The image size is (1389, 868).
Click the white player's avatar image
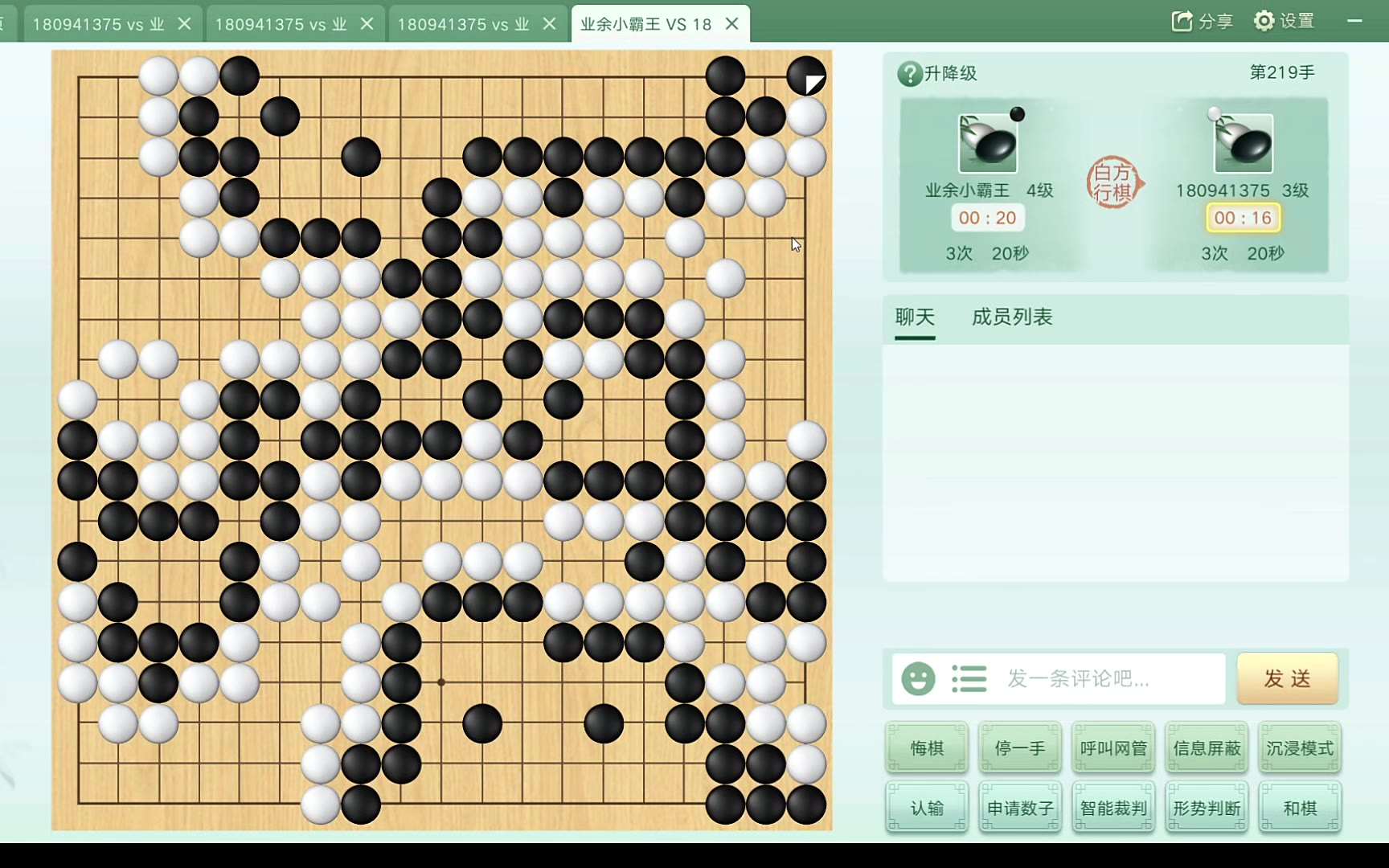[x=1244, y=144]
